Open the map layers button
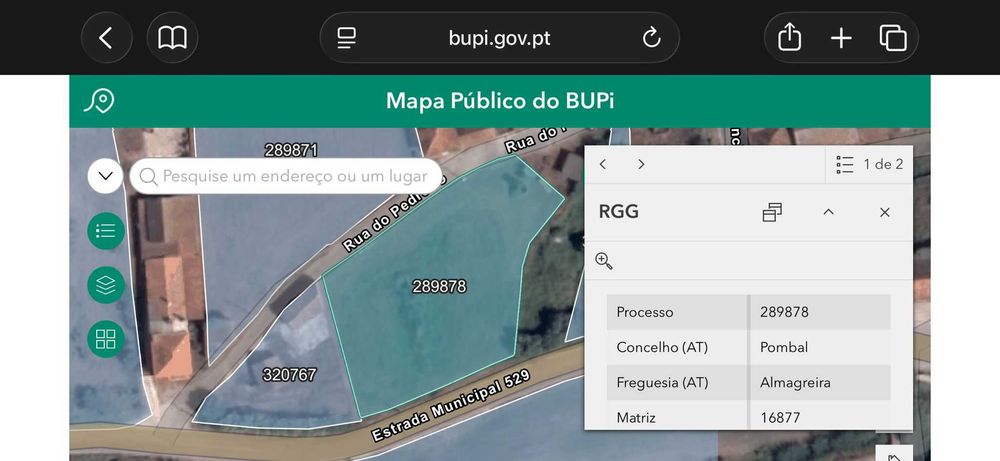This screenshot has width=1000, height=461. click(x=106, y=285)
